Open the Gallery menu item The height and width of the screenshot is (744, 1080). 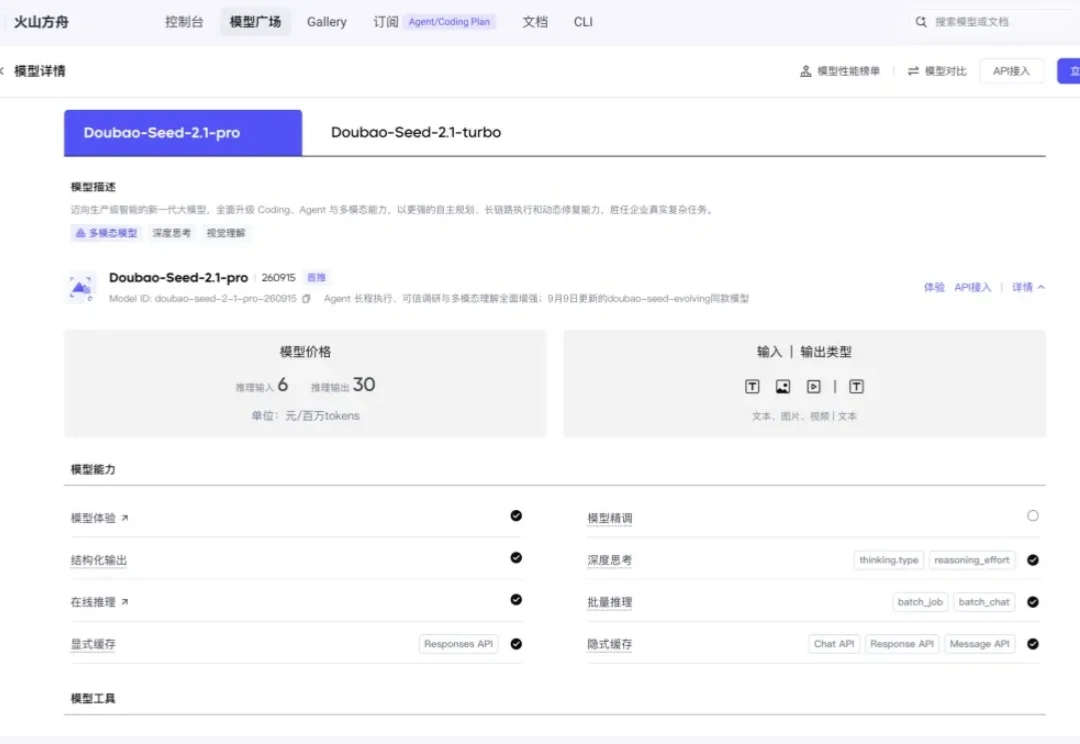point(326,22)
